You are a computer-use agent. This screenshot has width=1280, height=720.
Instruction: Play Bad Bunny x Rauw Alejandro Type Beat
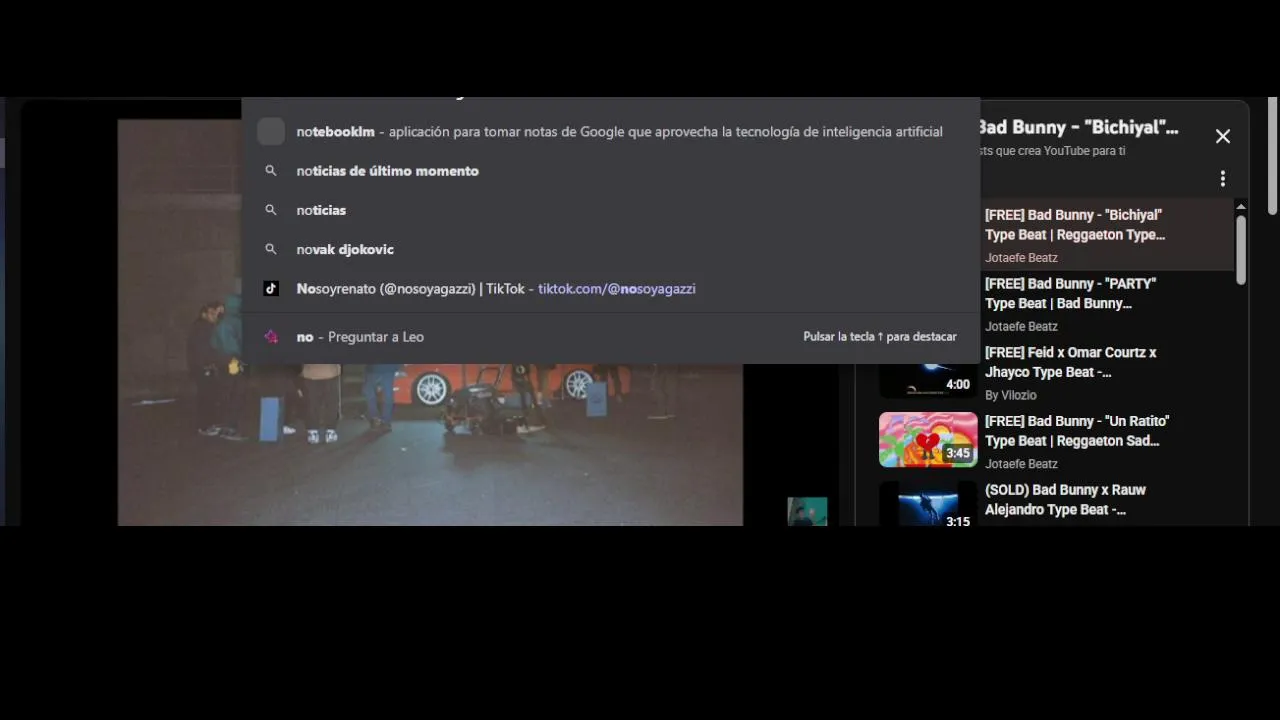(x=1065, y=500)
